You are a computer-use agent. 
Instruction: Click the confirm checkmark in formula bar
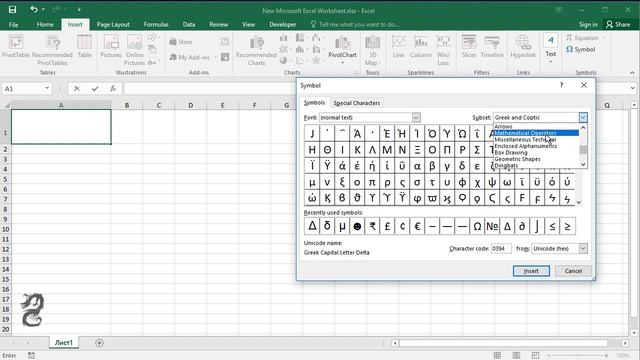95,88
